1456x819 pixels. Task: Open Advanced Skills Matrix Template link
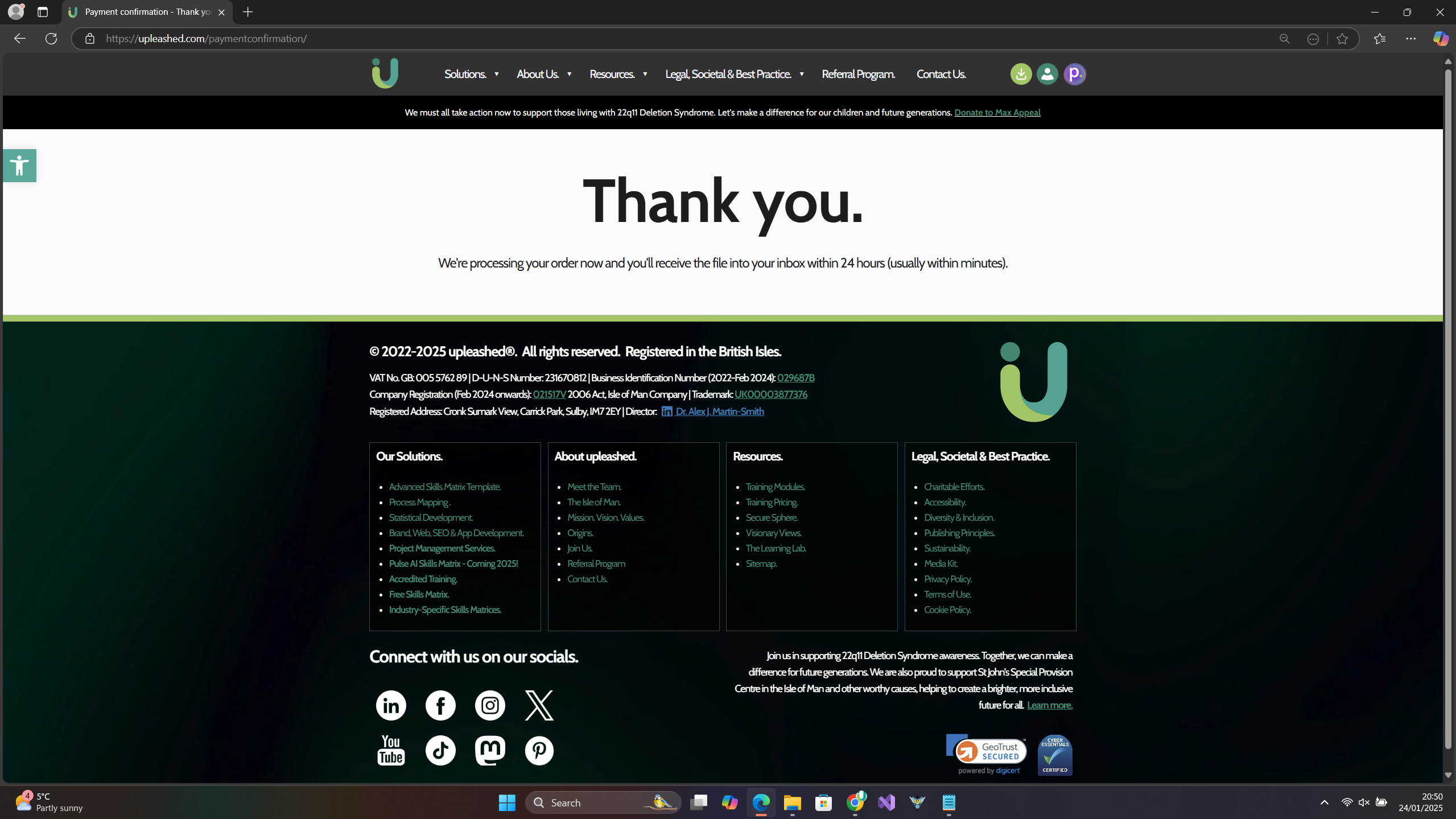[x=445, y=487]
